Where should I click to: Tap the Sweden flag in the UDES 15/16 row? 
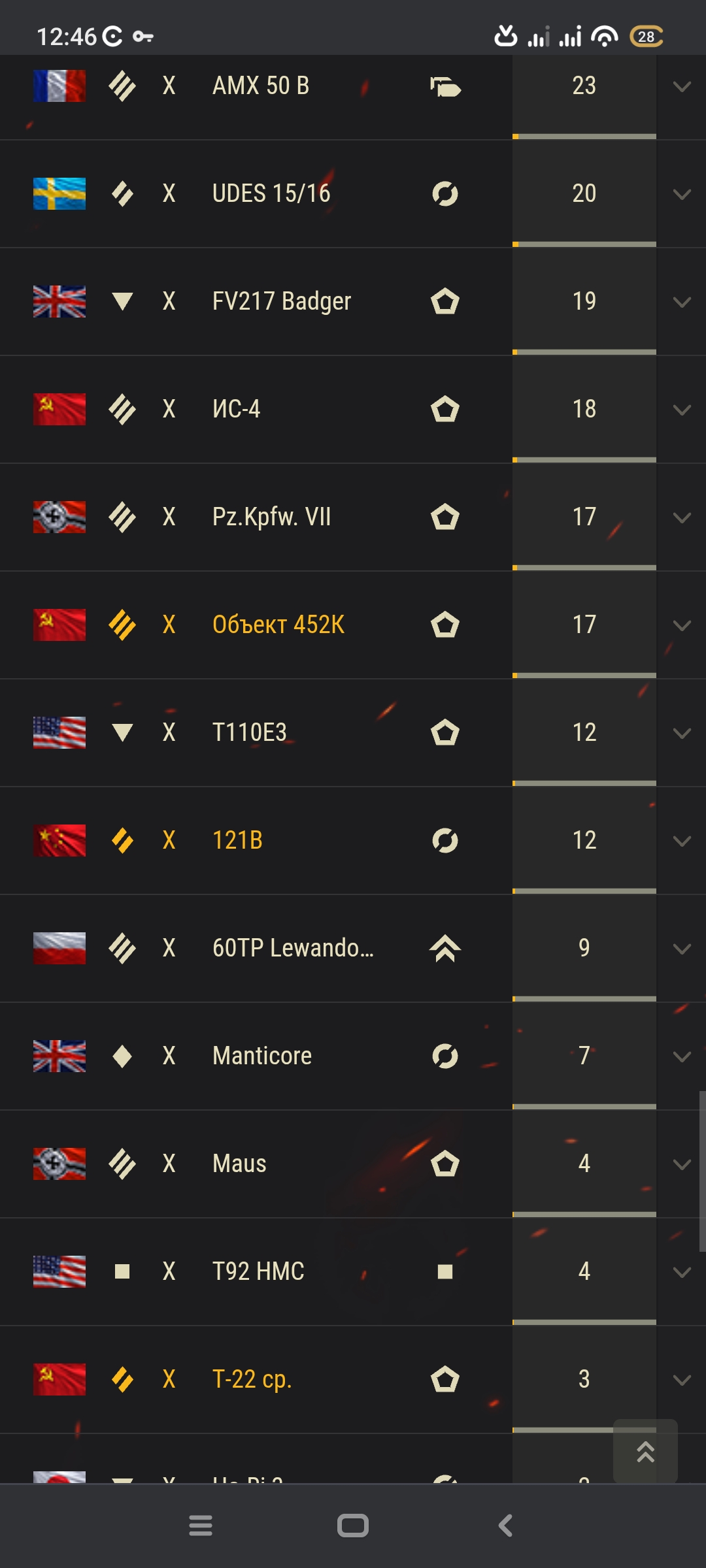pos(59,193)
